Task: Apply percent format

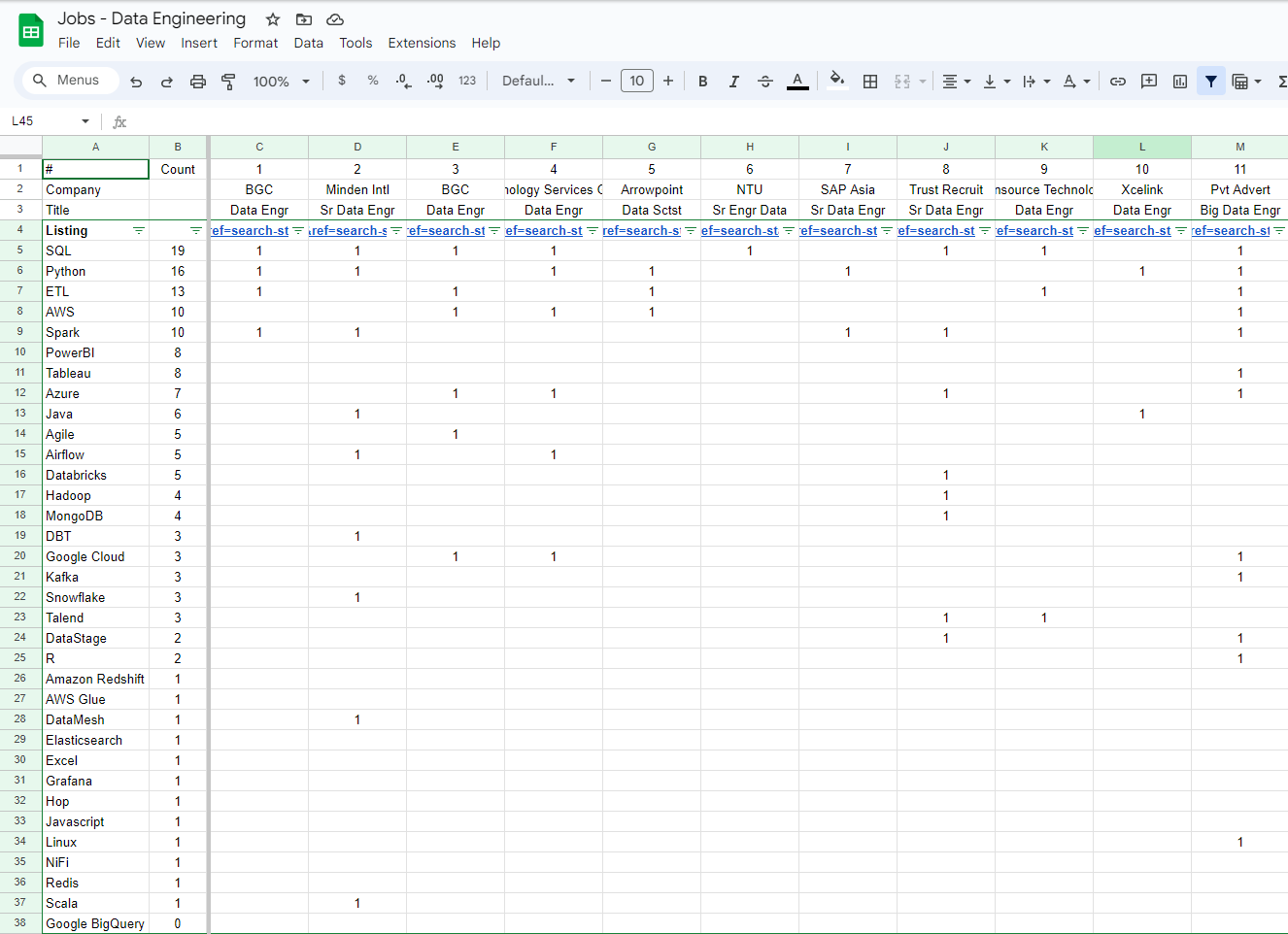Action: 373,81
